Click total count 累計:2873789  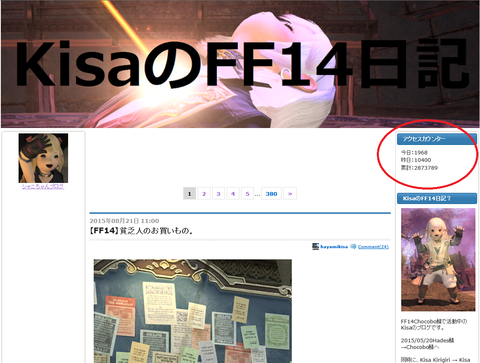pos(419,168)
